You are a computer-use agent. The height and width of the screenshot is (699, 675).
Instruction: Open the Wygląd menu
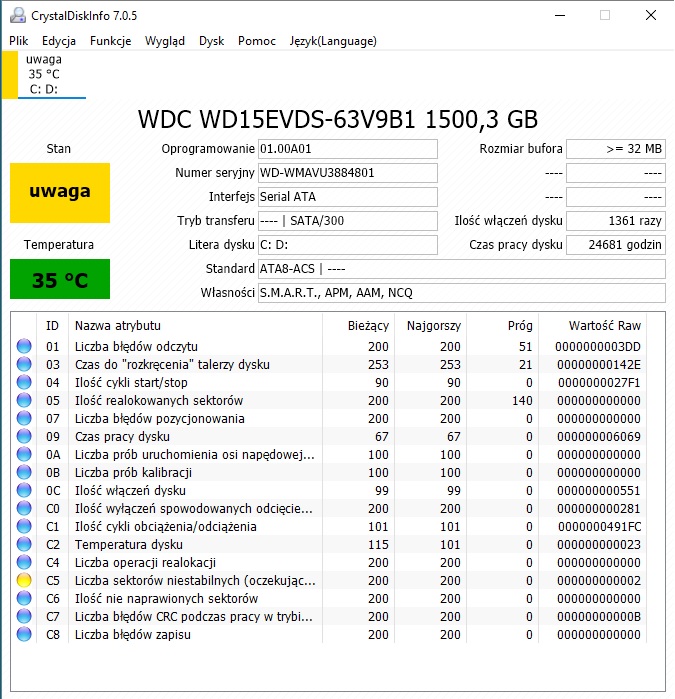pos(165,41)
